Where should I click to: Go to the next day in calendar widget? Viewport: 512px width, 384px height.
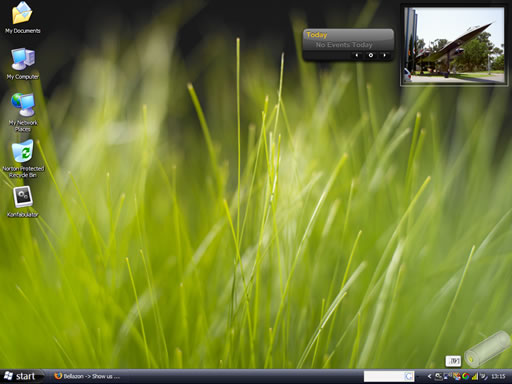pyautogui.click(x=385, y=55)
